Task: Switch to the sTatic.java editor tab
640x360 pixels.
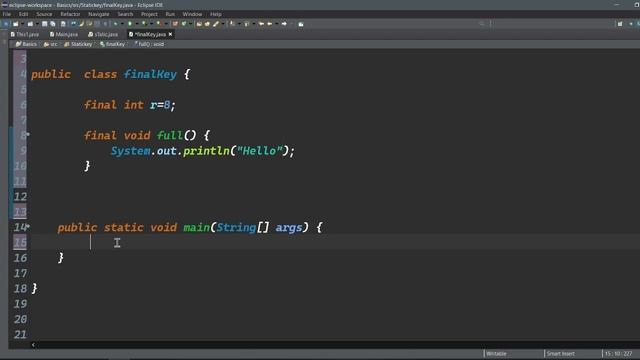Action: pyautogui.click(x=103, y=34)
